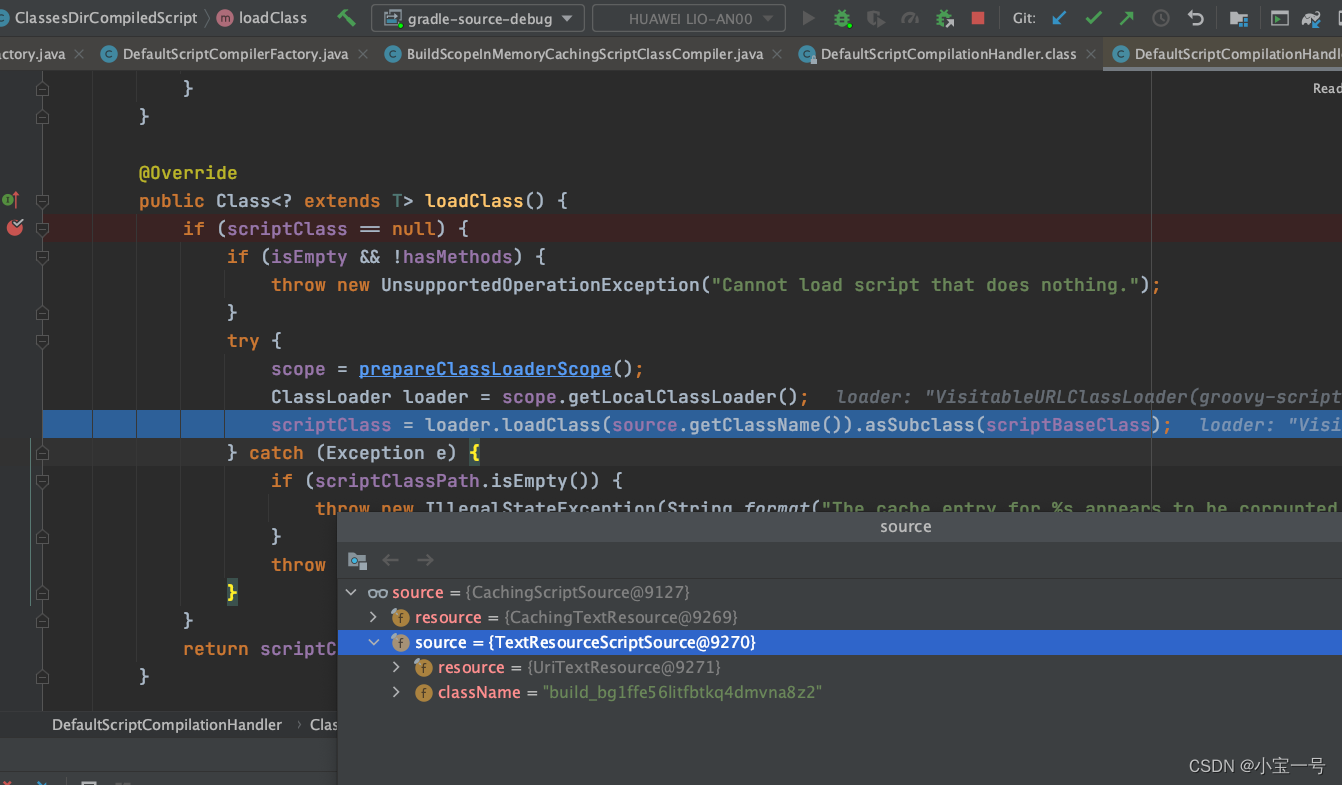Click the override gutter icon beside loadClass()
The width and height of the screenshot is (1342, 785).
tap(11, 200)
